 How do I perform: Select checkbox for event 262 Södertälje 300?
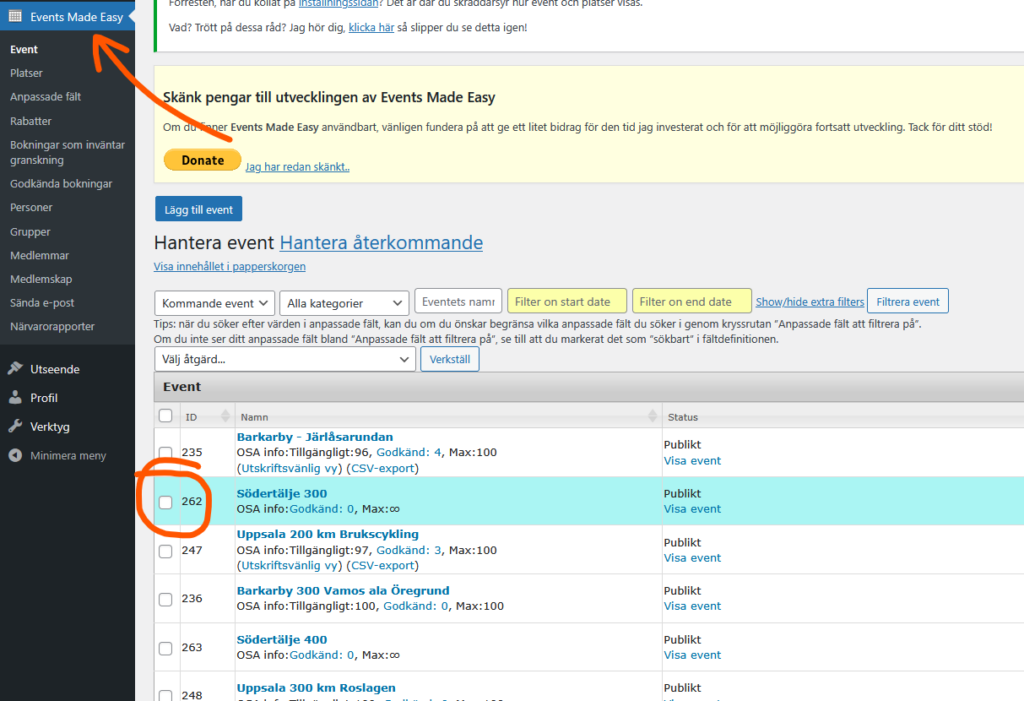tap(165, 502)
